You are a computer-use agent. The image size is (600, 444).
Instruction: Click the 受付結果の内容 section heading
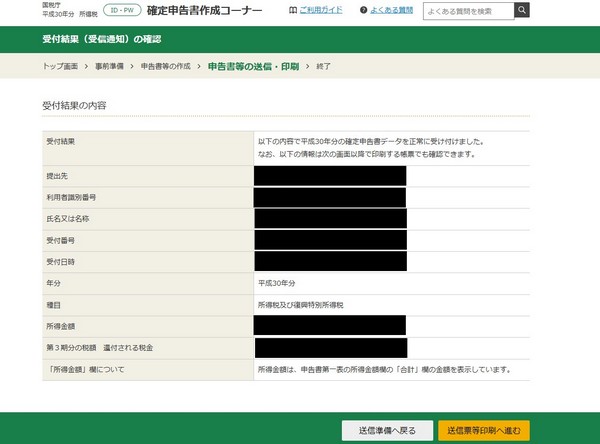[x=74, y=105]
